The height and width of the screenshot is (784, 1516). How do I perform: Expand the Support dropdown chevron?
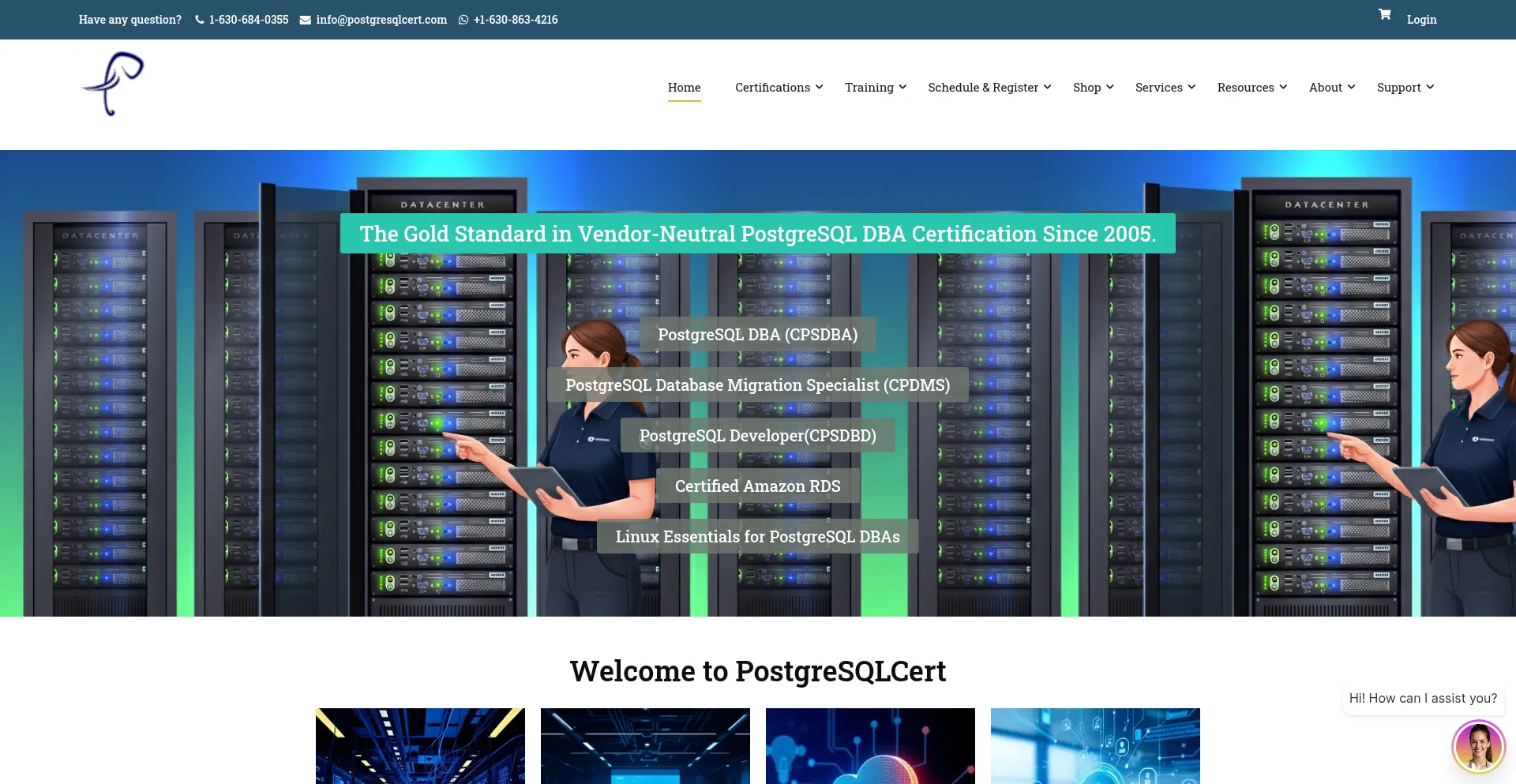pos(1430,87)
